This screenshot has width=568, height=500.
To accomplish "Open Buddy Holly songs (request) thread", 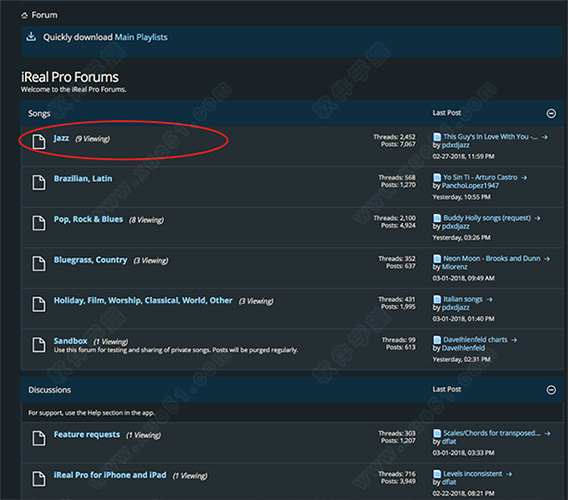I will [487, 218].
